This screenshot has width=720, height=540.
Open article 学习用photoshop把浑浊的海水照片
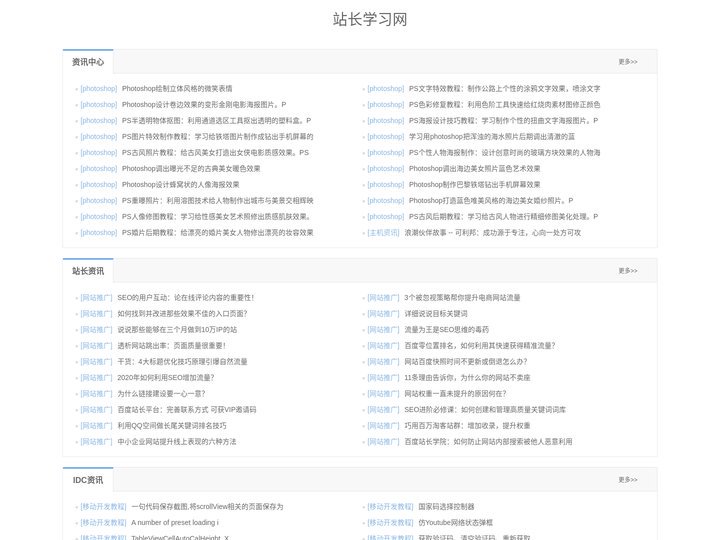(x=491, y=137)
